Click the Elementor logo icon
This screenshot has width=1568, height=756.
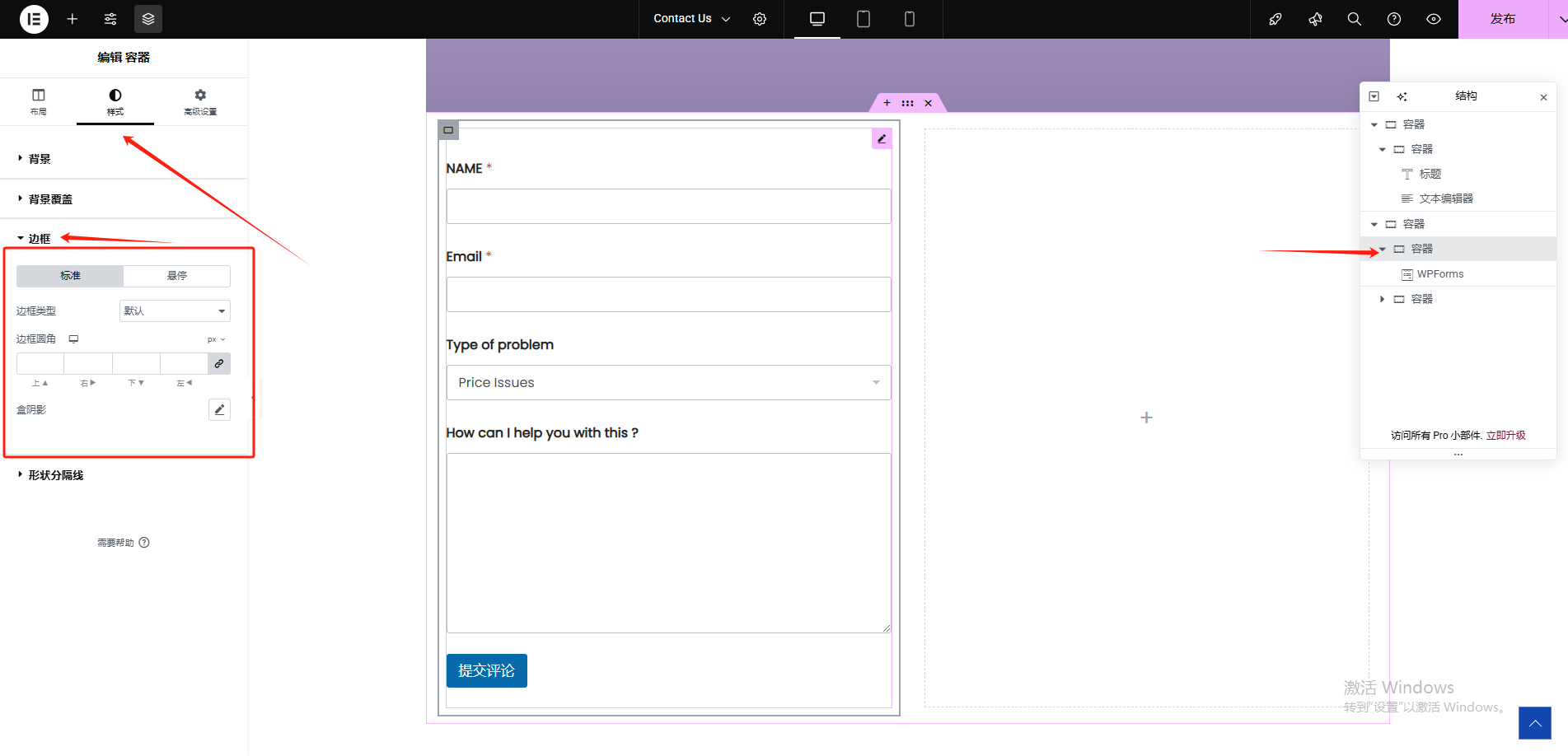[x=34, y=19]
